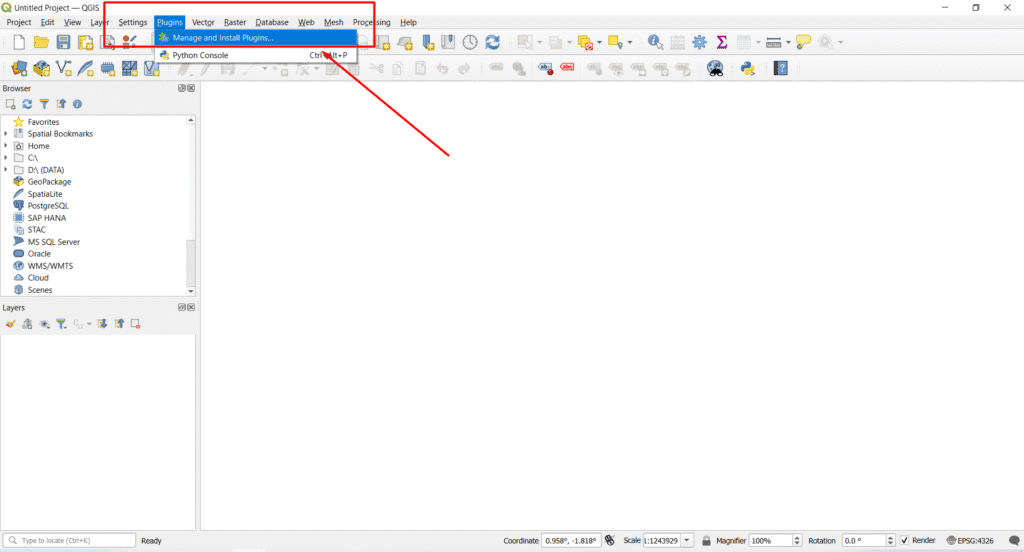Open Manage Map Themes eye icon in the Layers panel
Viewport: 1024px width, 552px height.
(x=44, y=324)
